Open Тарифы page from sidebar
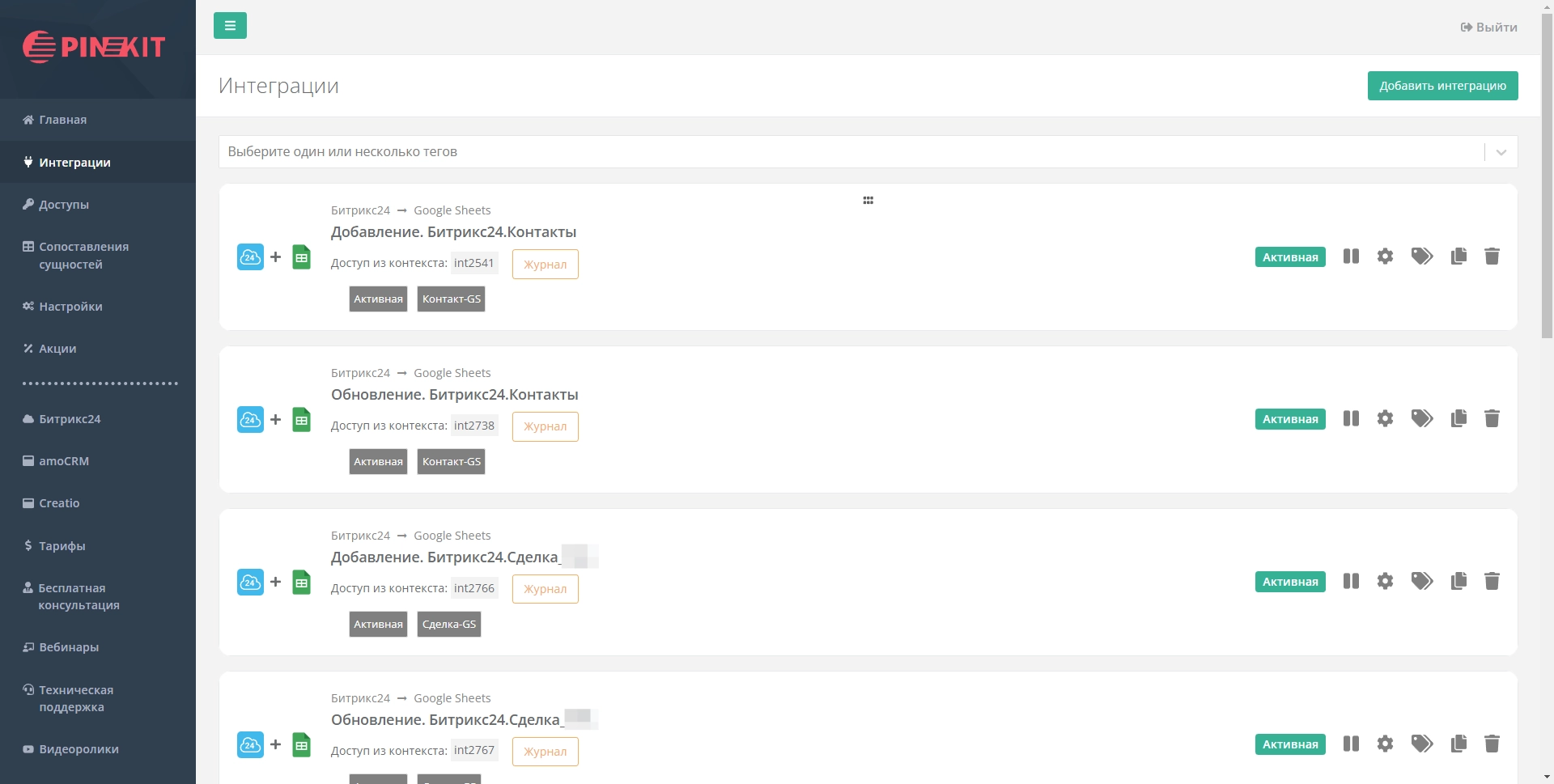1554x784 pixels. [x=62, y=546]
